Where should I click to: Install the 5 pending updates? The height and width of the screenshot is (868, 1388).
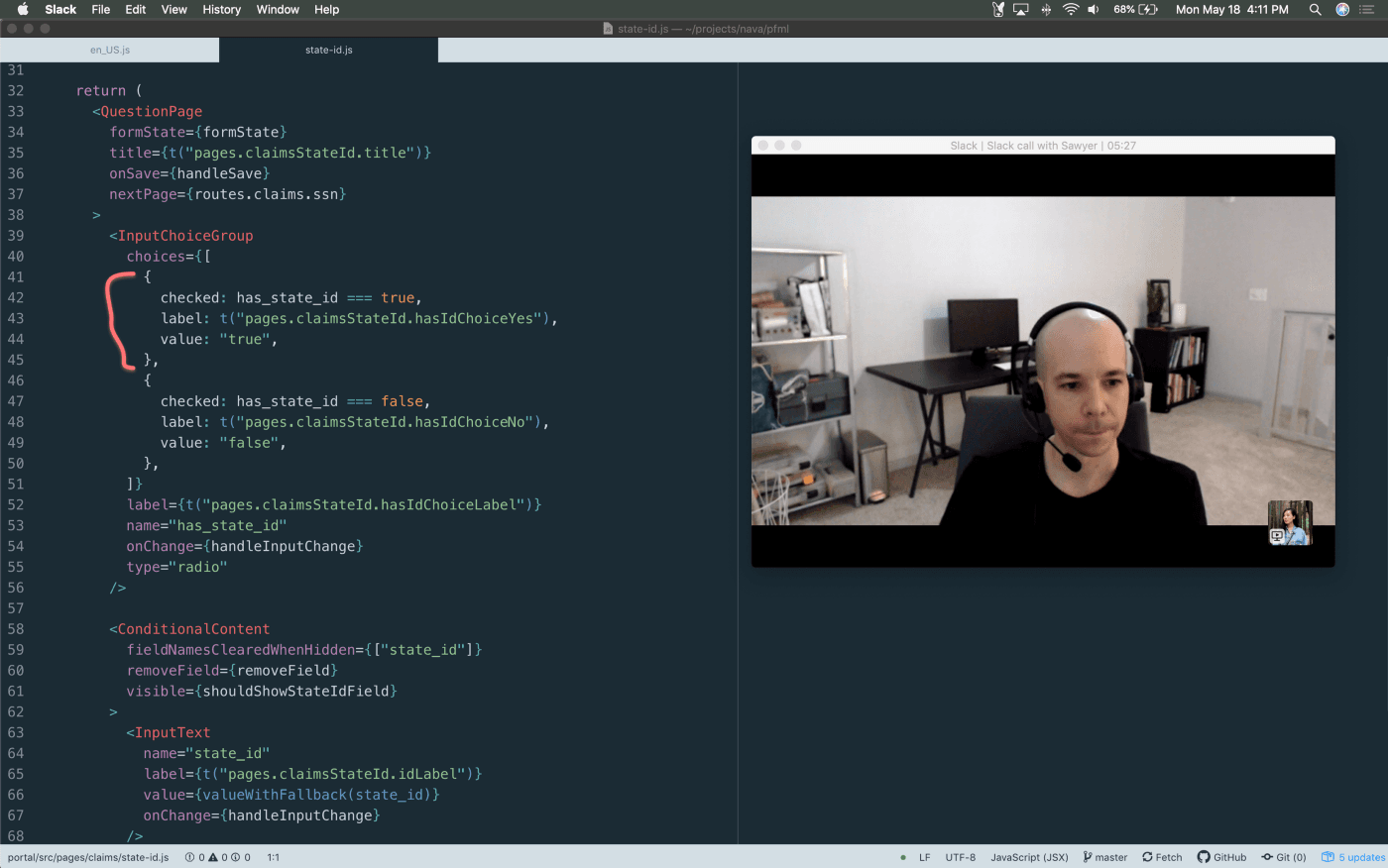pyautogui.click(x=1352, y=857)
